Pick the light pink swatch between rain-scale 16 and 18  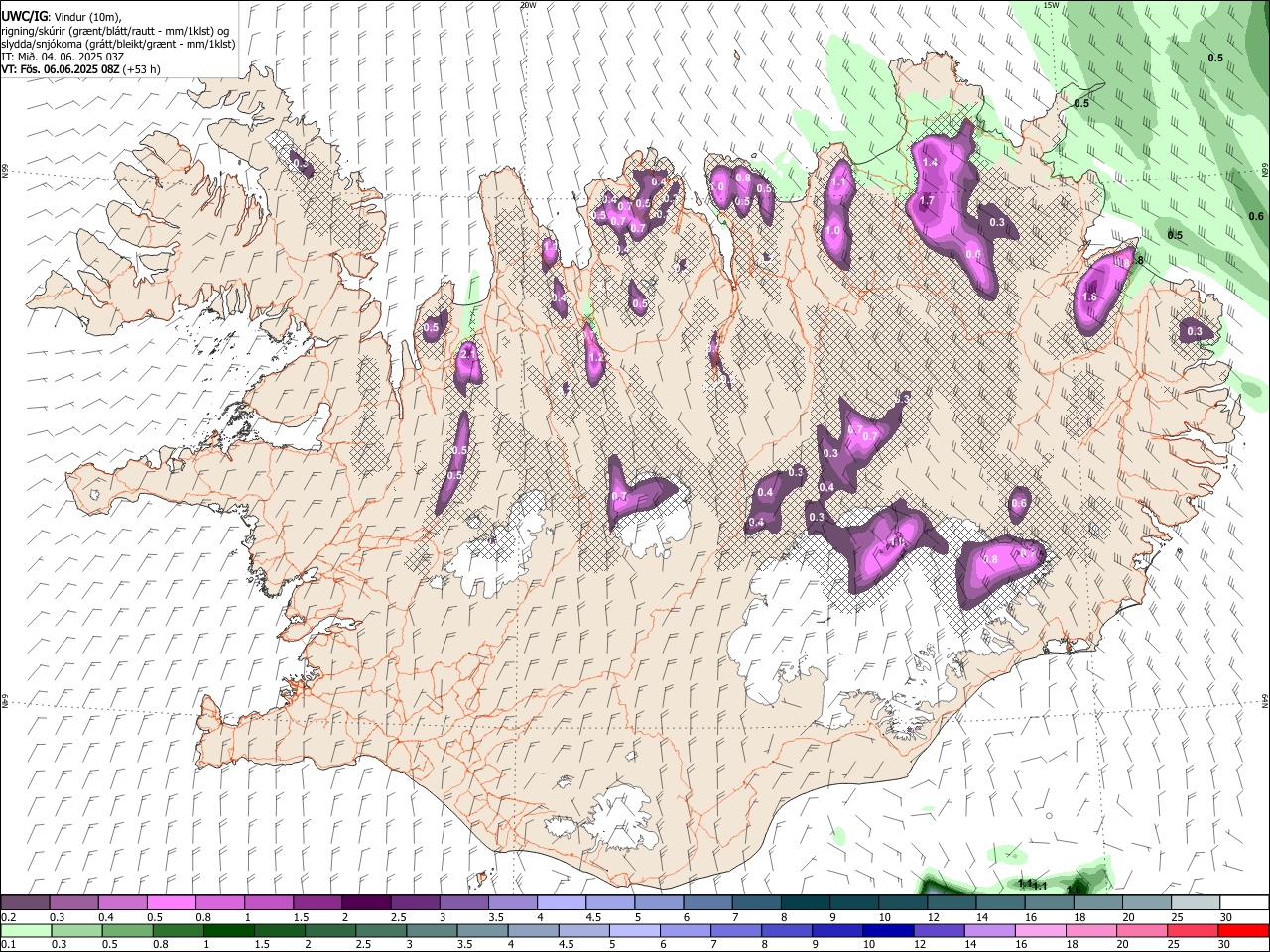coord(1040,930)
